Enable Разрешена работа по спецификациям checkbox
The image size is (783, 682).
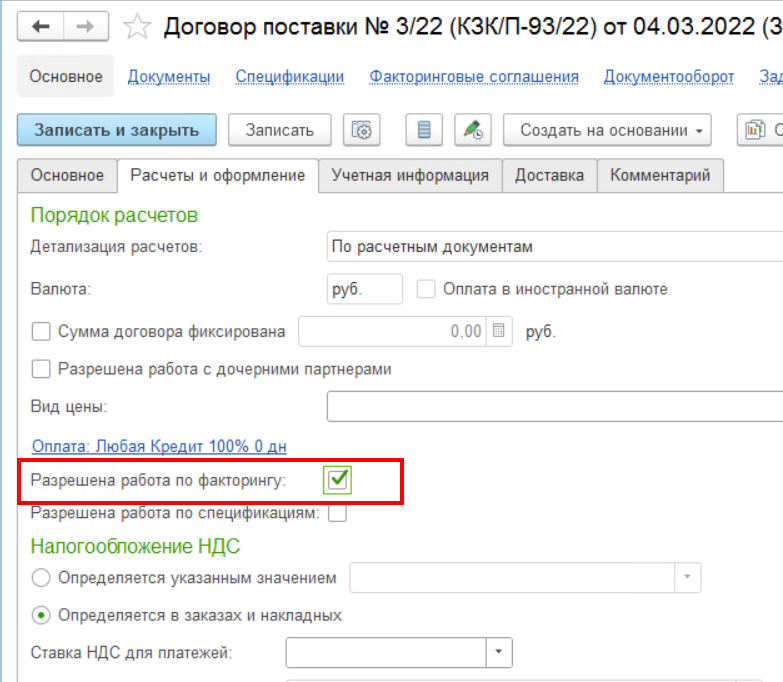(x=338, y=513)
